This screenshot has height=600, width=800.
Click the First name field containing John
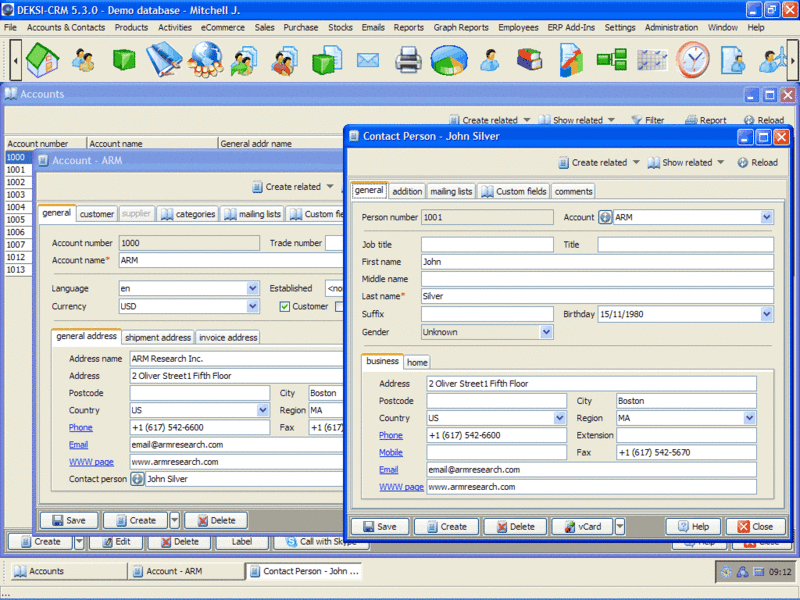click(x=597, y=262)
